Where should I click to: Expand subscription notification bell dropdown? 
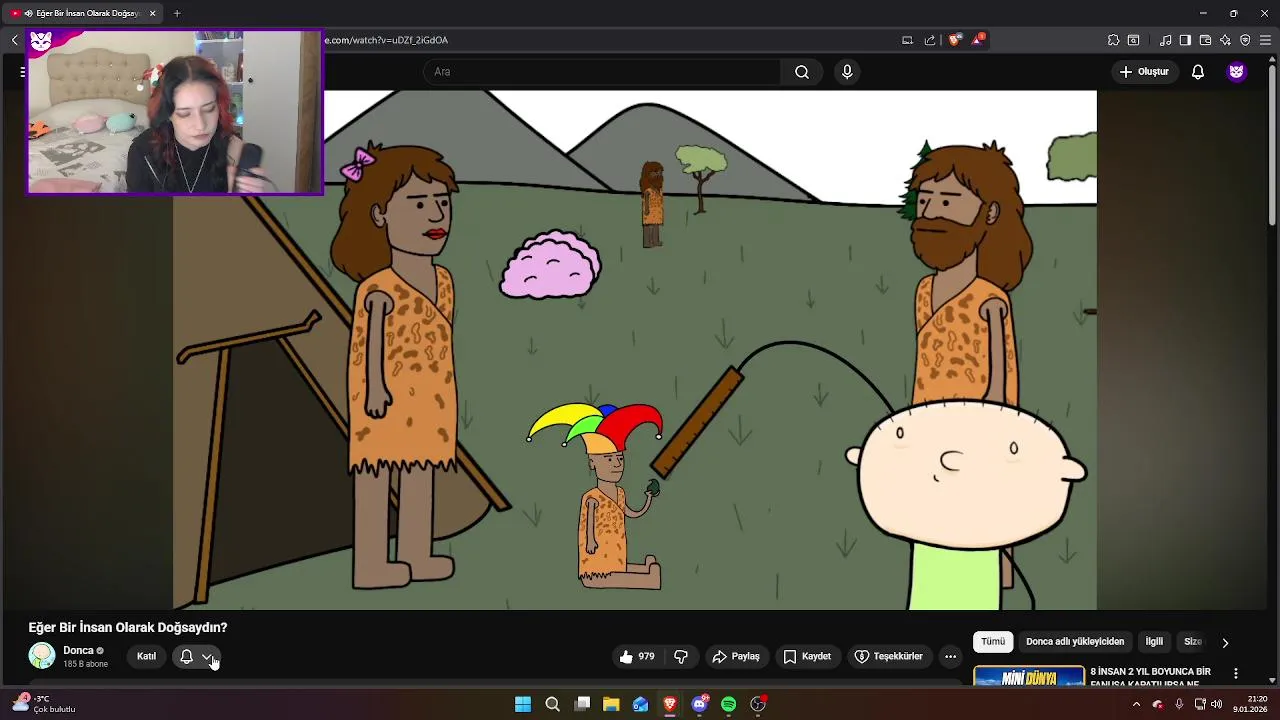196,656
